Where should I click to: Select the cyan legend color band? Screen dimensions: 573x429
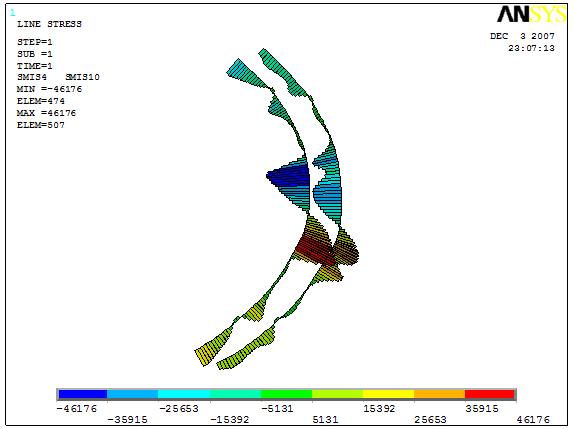pyautogui.click(x=184, y=394)
